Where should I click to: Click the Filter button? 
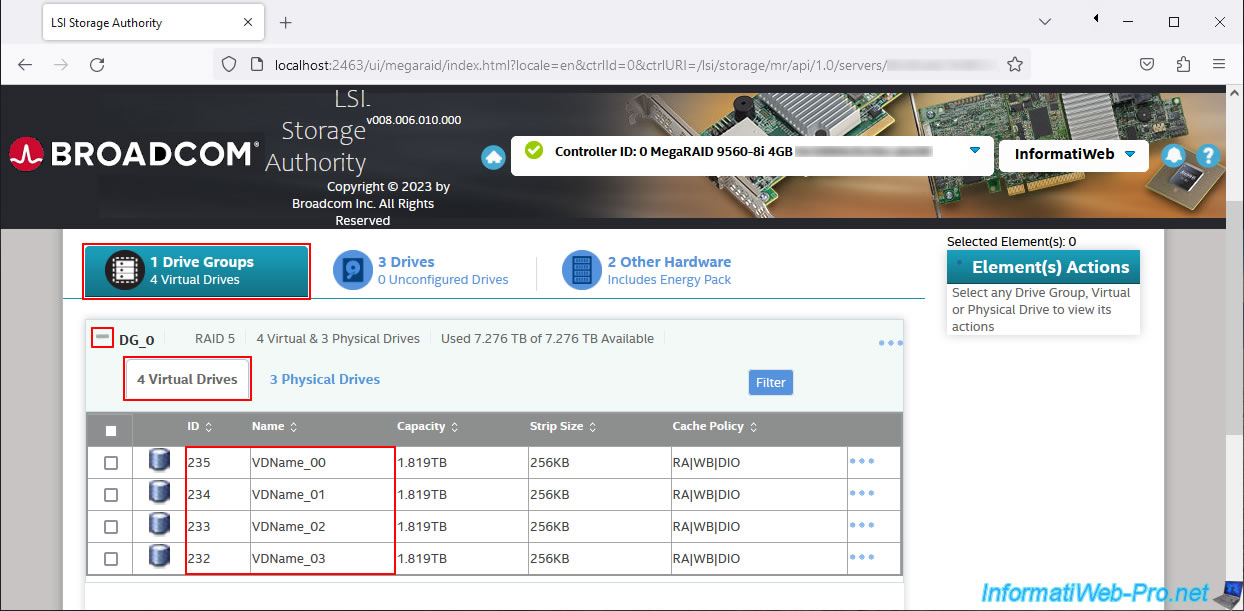click(771, 382)
